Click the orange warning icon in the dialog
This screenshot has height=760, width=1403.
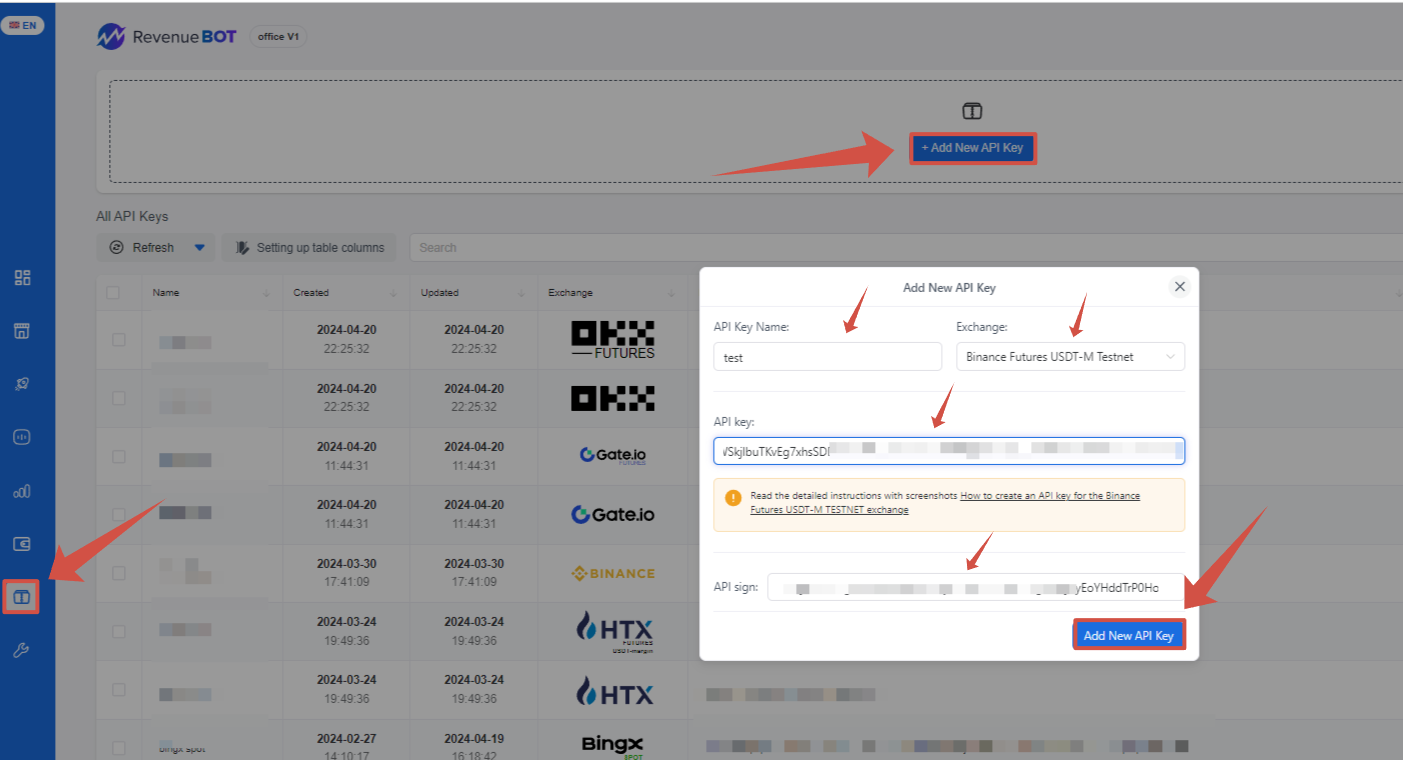(733, 497)
